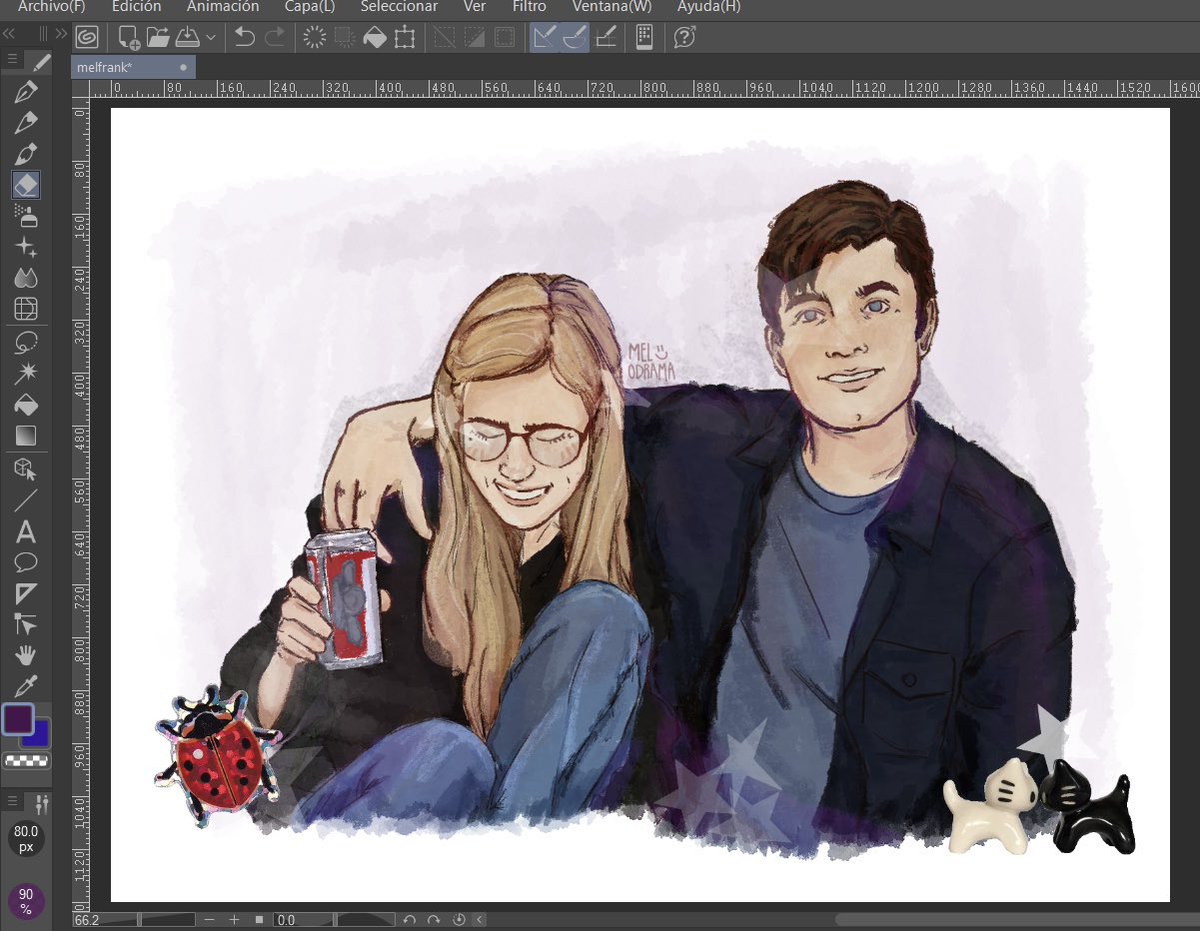Open the Ver menu
The image size is (1200, 931).
click(x=475, y=7)
